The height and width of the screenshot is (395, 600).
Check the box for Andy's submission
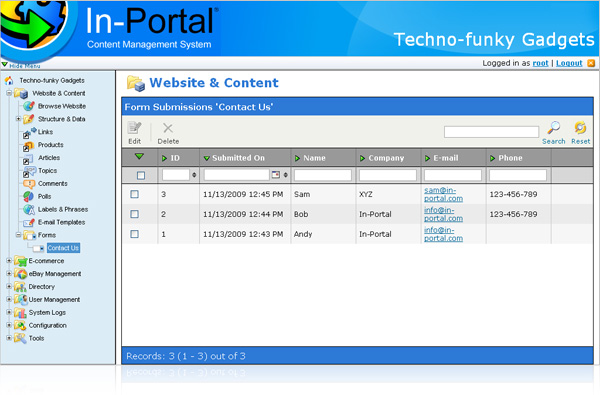point(134,234)
